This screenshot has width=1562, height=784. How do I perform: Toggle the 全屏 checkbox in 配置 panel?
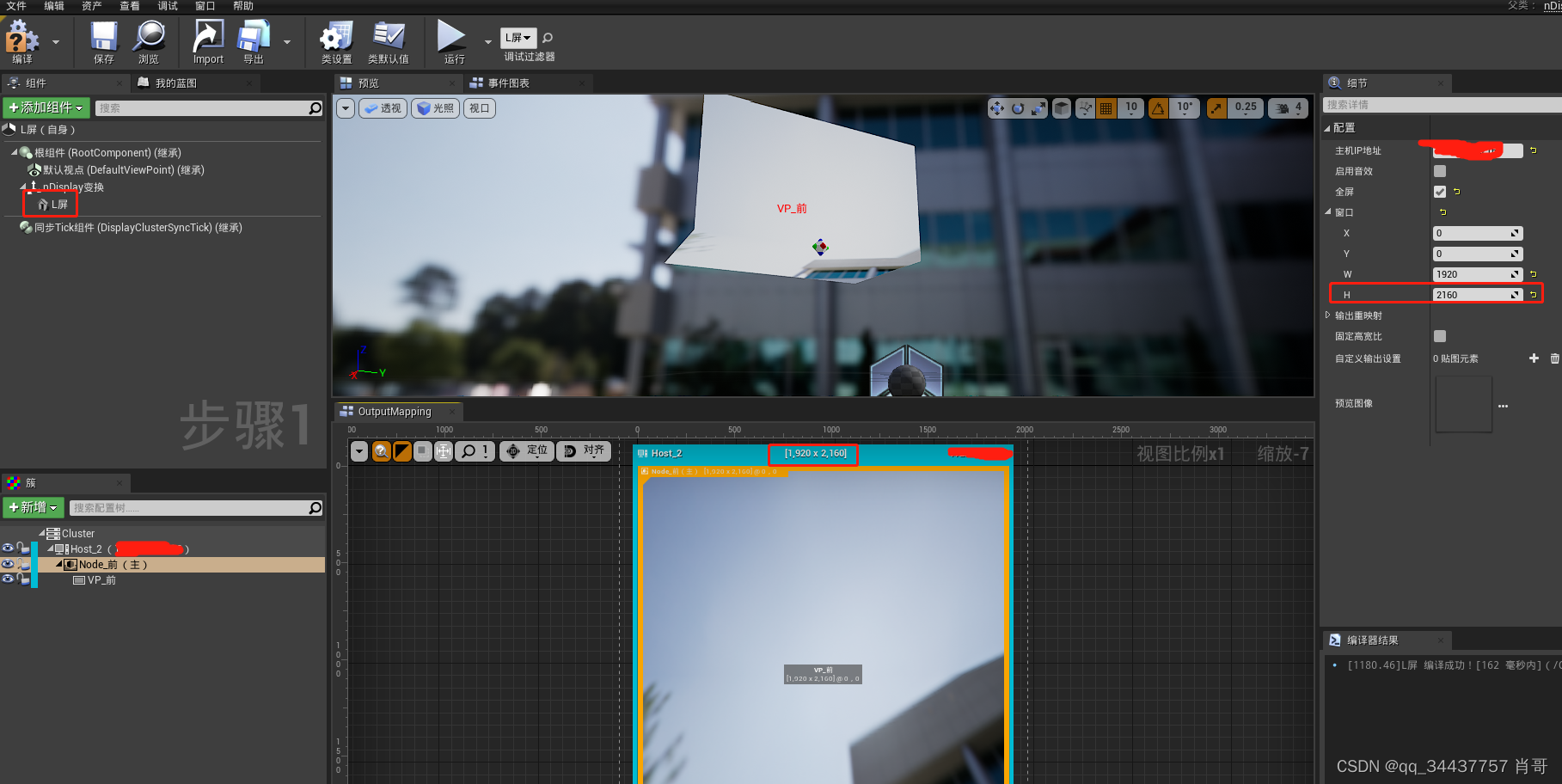click(1439, 191)
